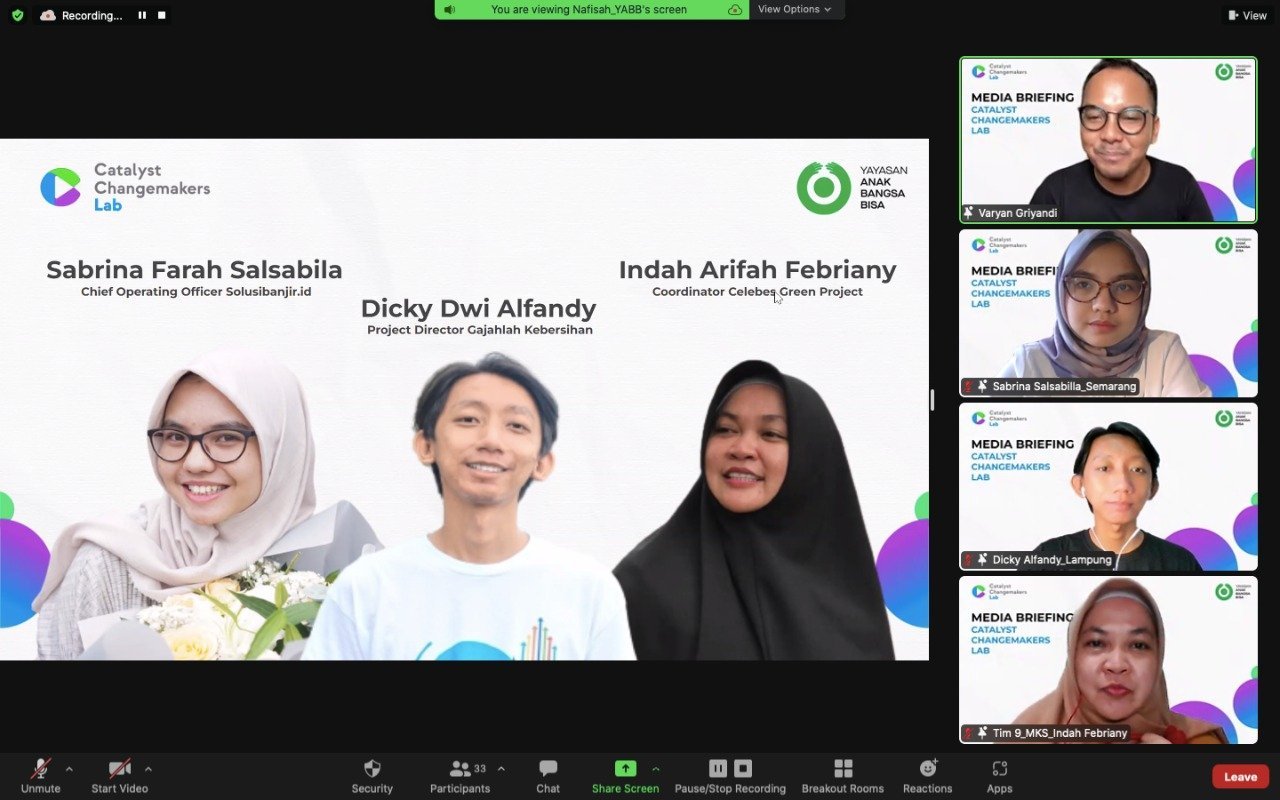Pause the recording in the top bar
The width and height of the screenshot is (1280, 800).
coord(142,15)
